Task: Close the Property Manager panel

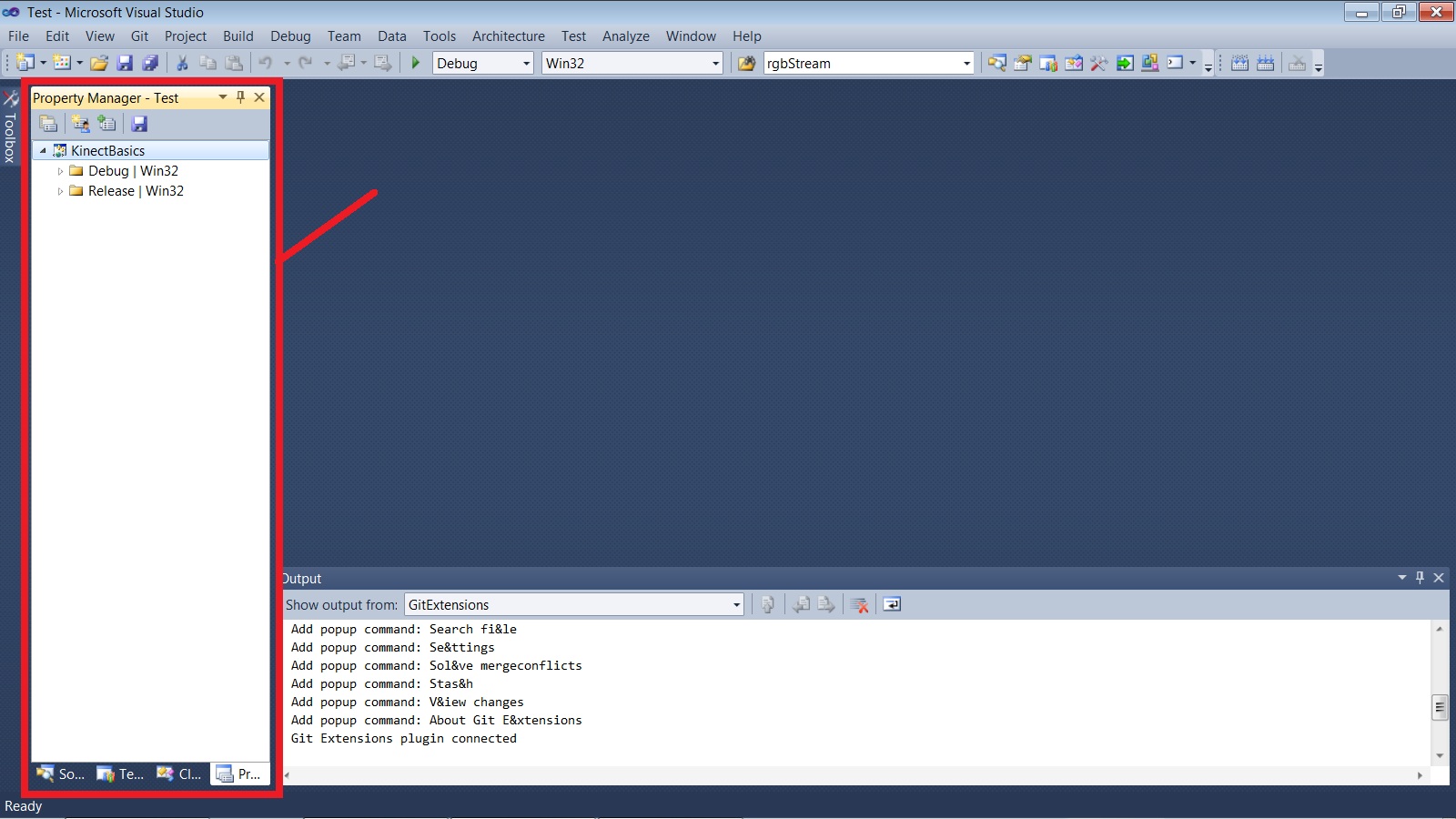Action: pyautogui.click(x=259, y=97)
